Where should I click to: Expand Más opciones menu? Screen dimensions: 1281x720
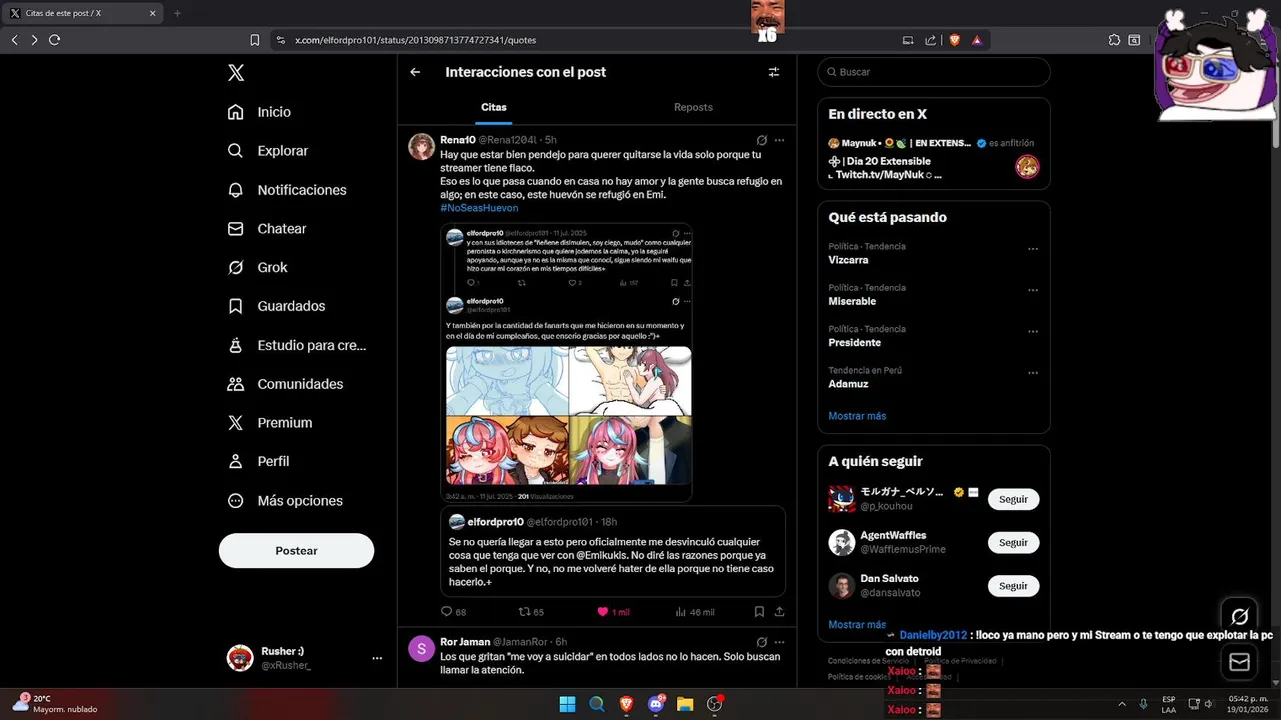285,501
